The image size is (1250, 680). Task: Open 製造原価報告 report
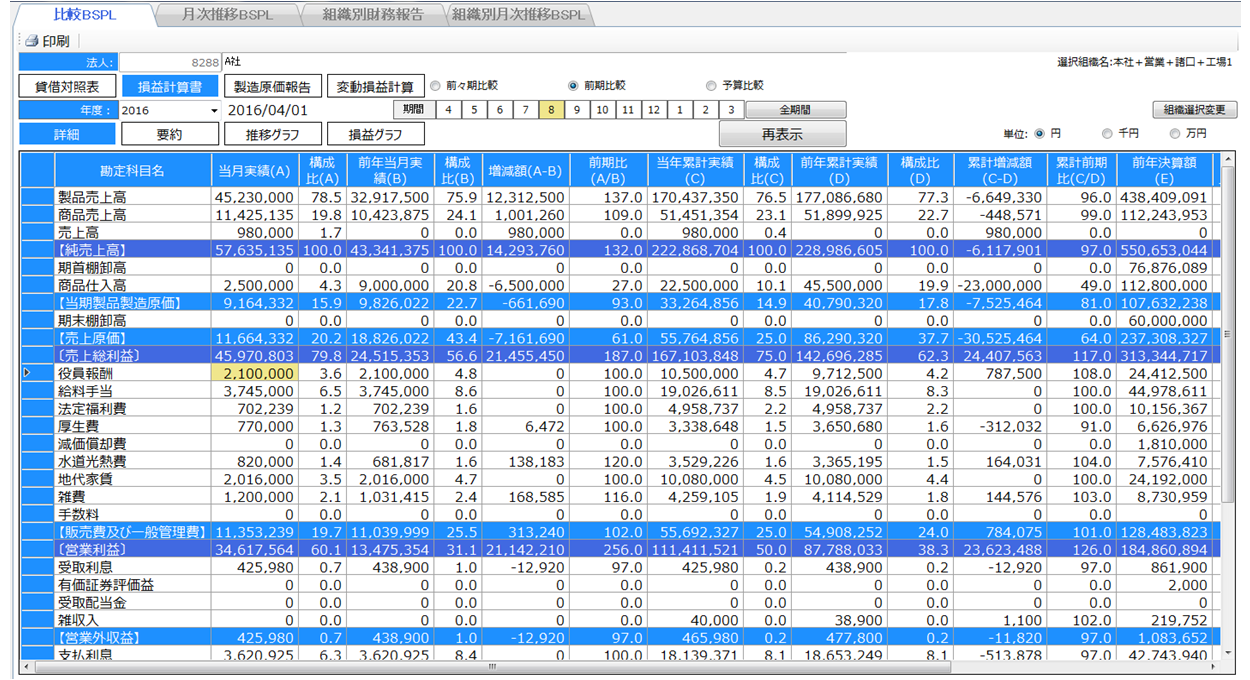click(273, 87)
